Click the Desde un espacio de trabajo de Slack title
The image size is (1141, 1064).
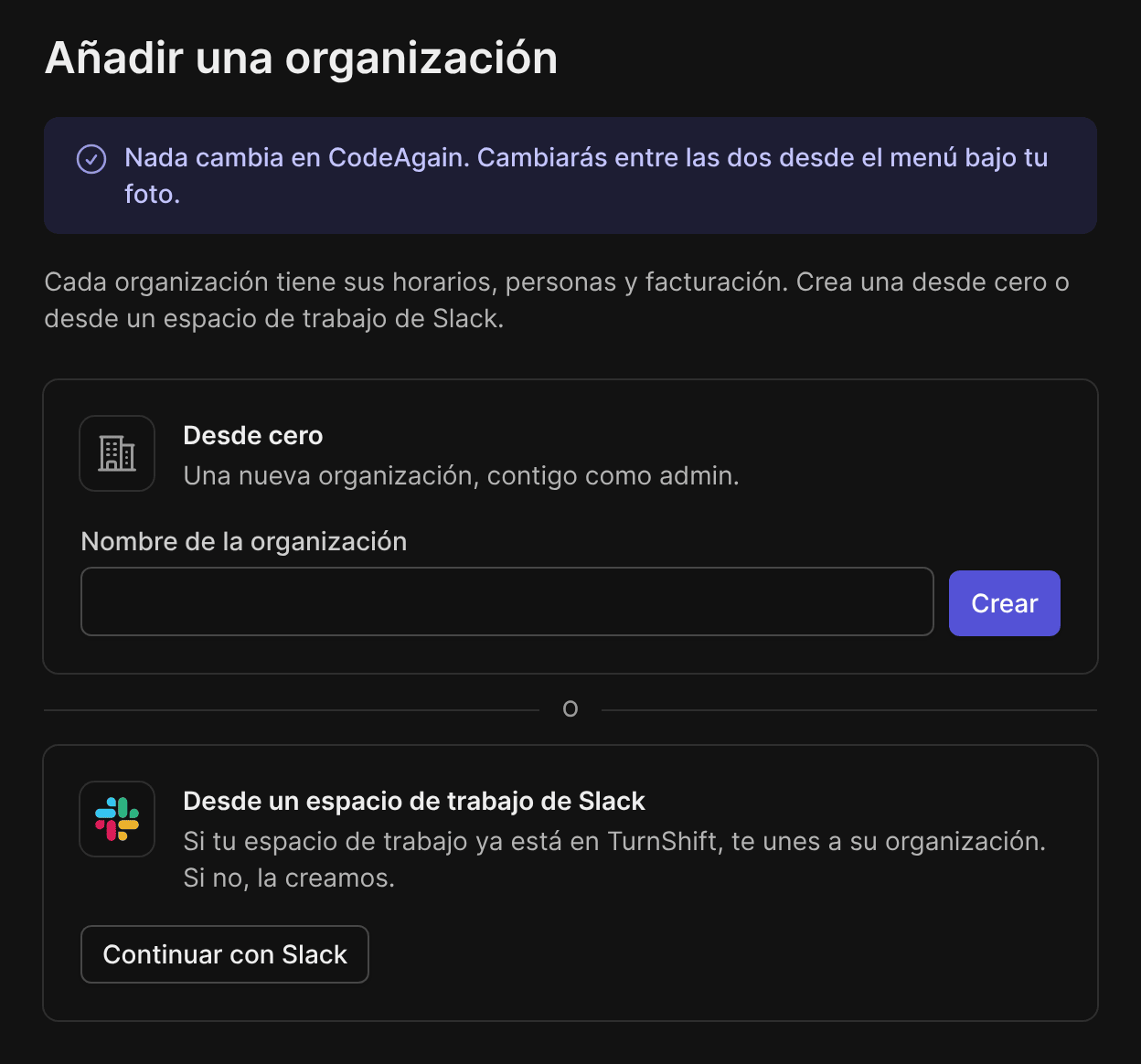414,801
